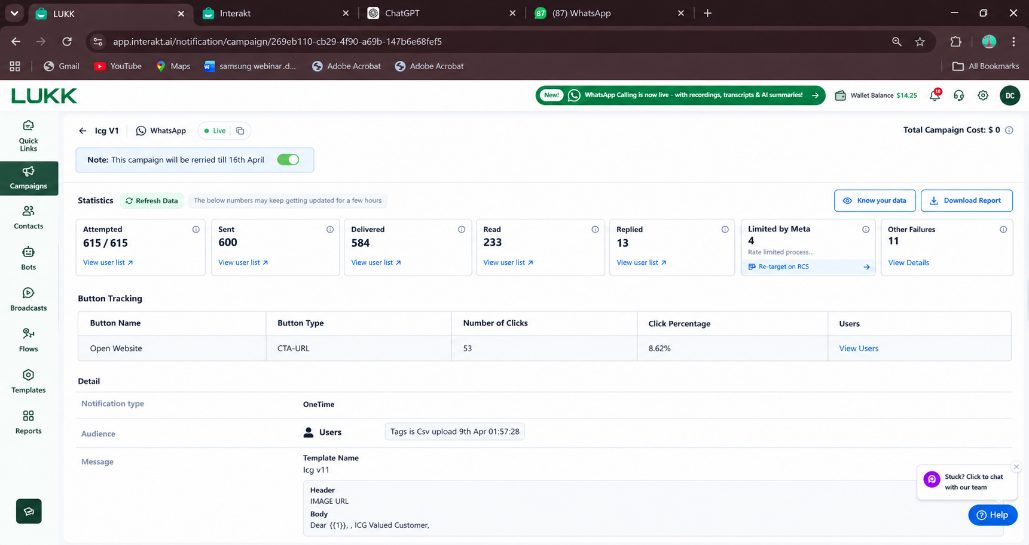Open Templates in the sidebar
Screen dimensions: 1029x545
[28, 382]
